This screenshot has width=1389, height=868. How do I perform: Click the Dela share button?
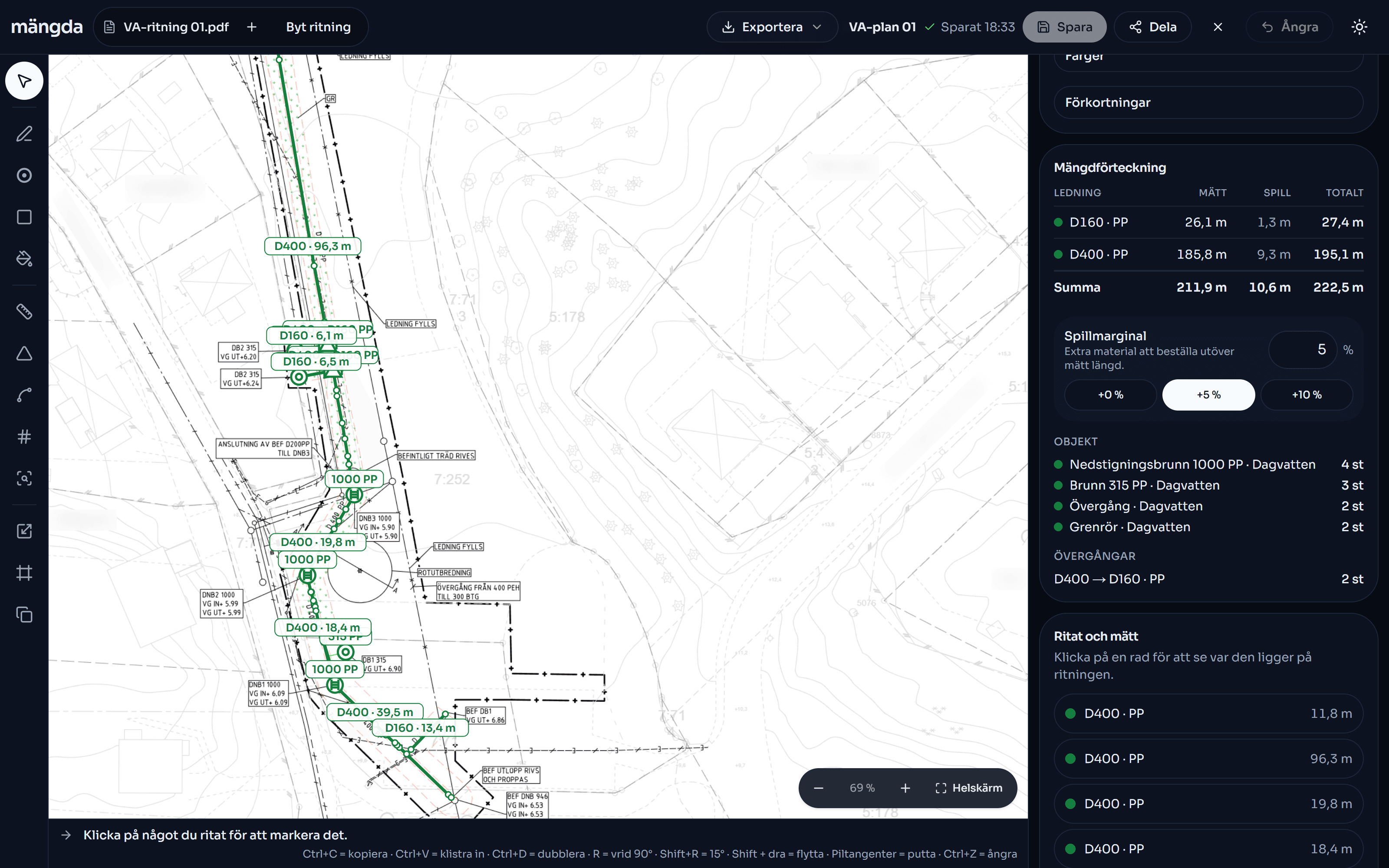coord(1152,27)
